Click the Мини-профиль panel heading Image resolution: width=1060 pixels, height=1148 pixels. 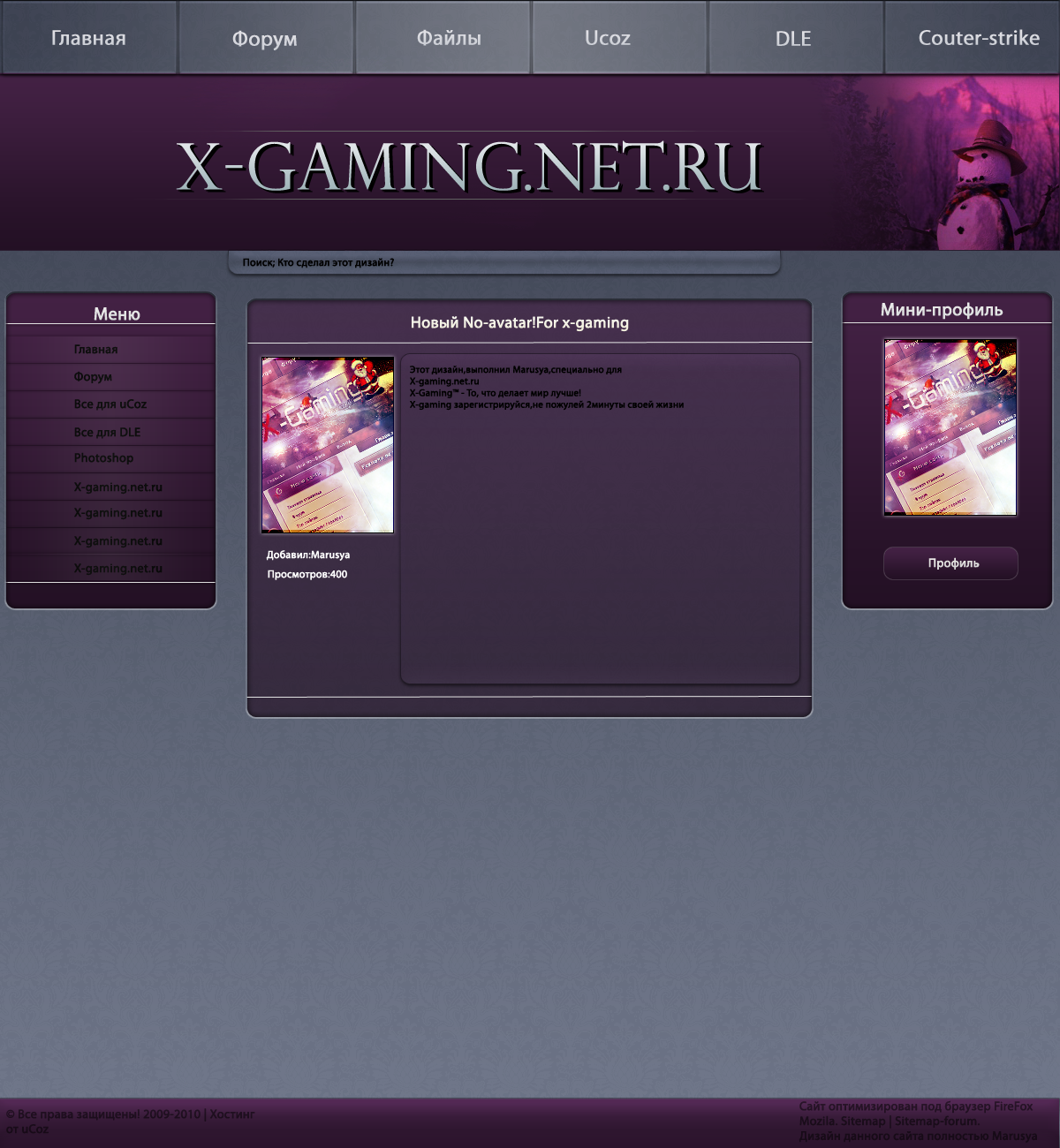coord(942,310)
